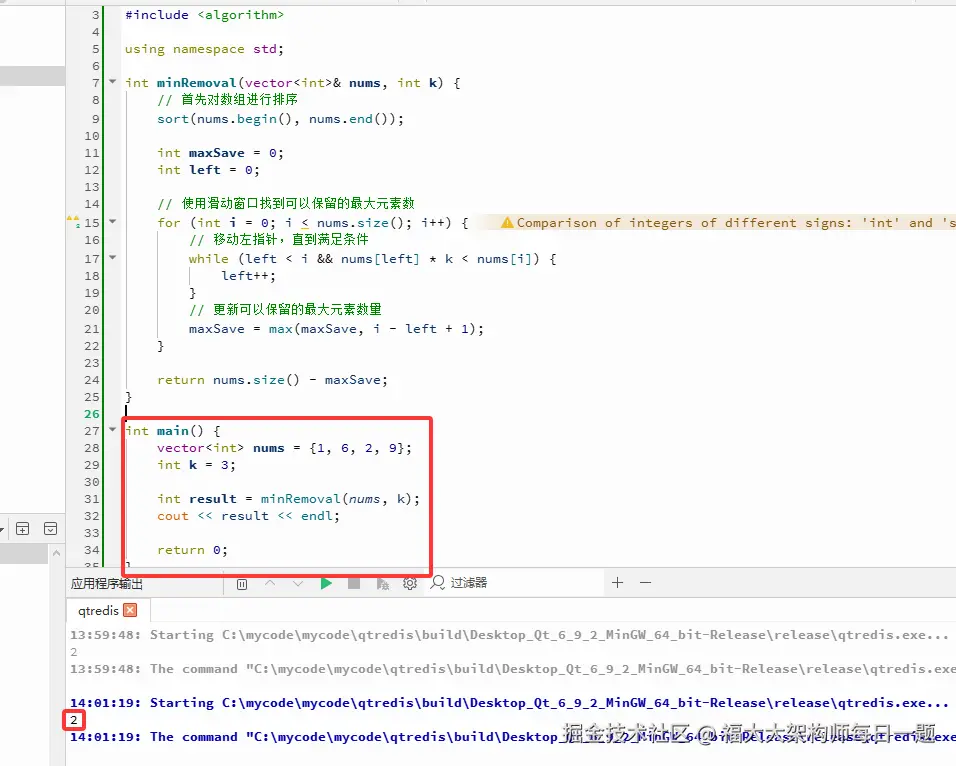
Task: Click the minRemoval function name at line 7
Action: tap(196, 83)
